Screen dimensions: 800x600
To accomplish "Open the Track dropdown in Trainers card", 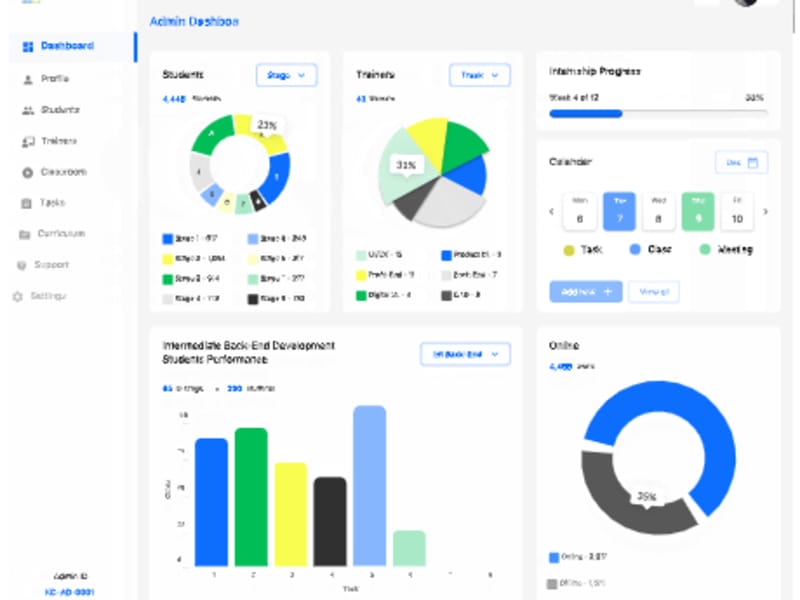I will 480,75.
